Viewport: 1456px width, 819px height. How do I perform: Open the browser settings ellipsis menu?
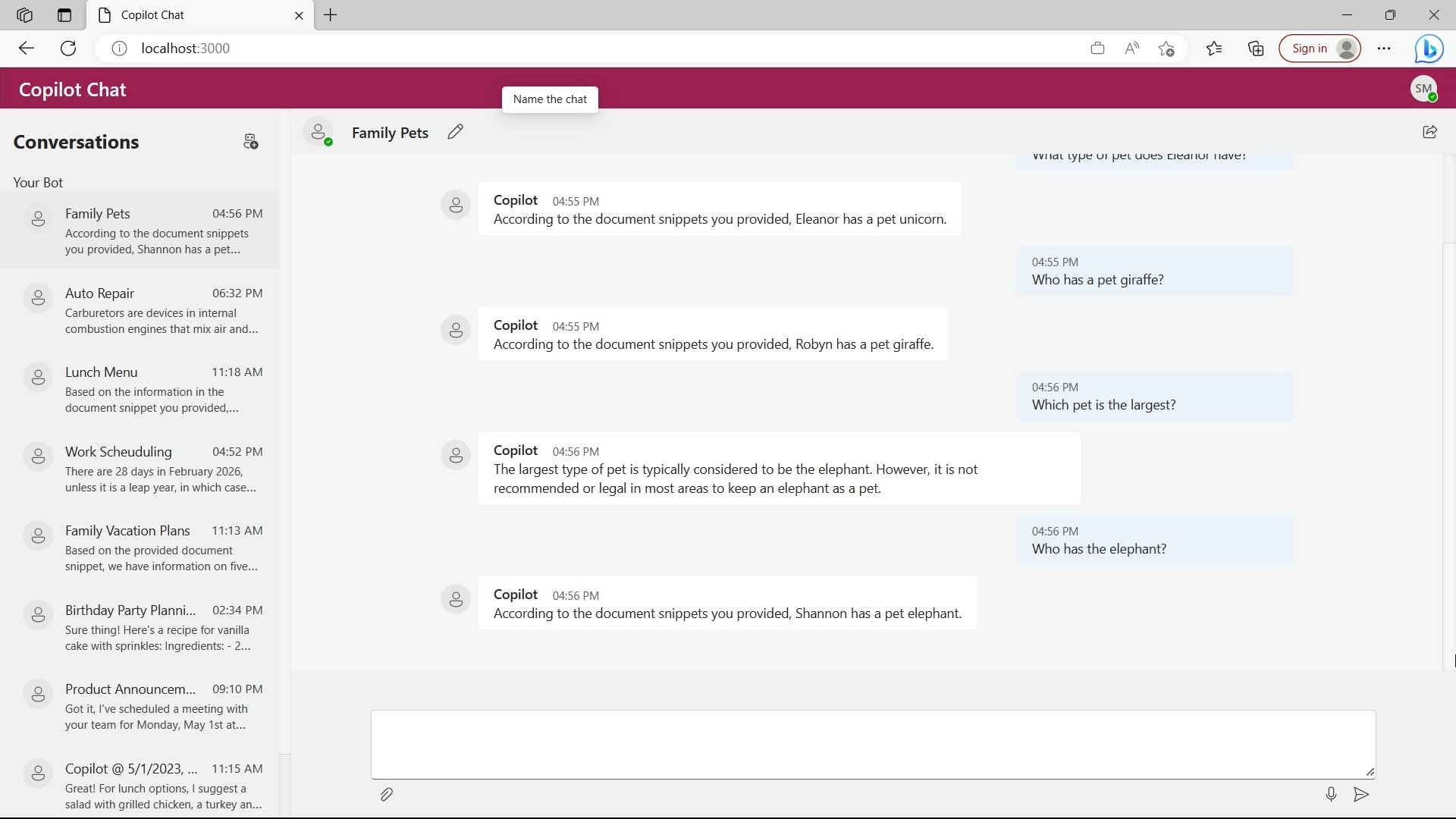pos(1384,49)
